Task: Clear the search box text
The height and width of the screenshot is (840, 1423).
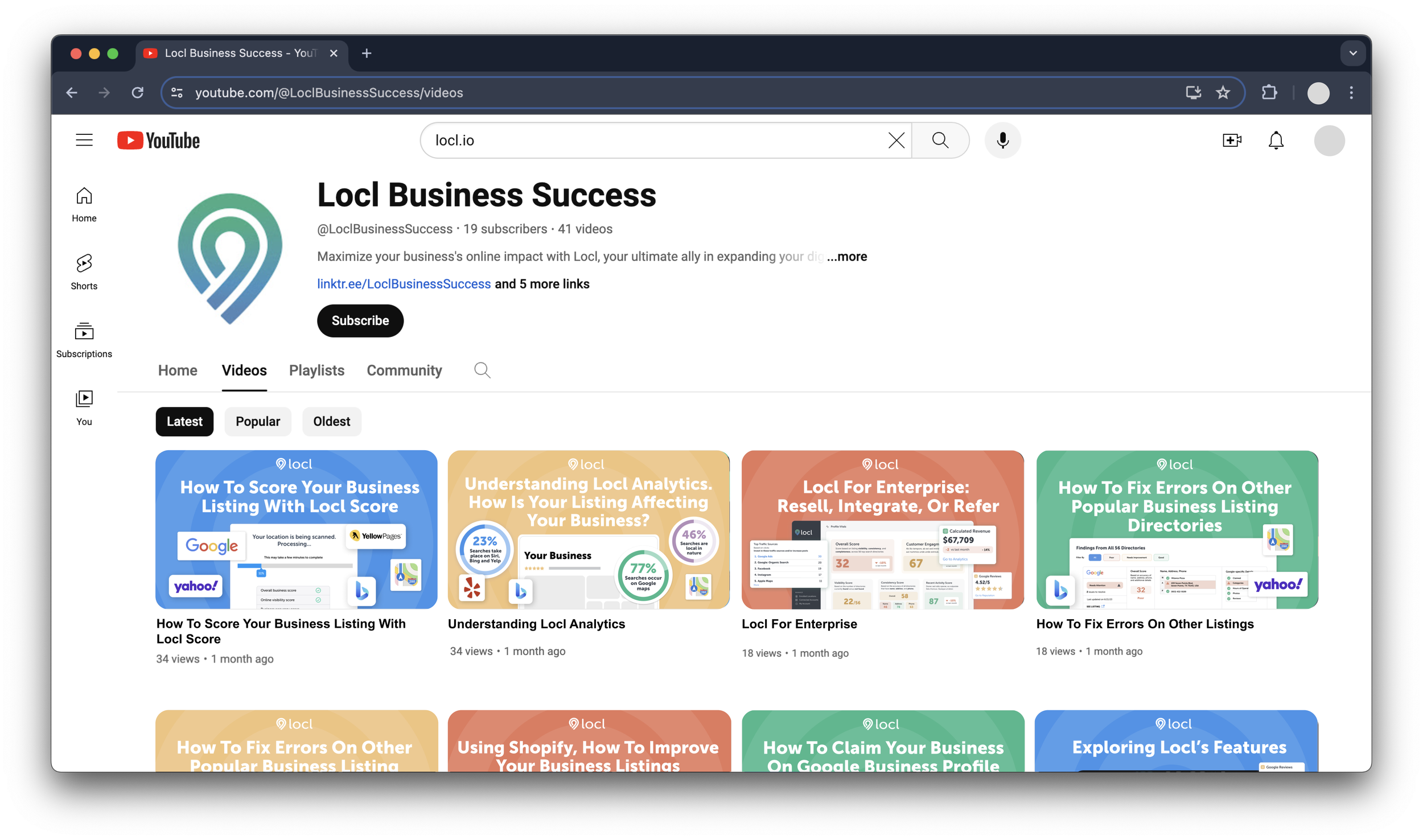Action: point(896,140)
